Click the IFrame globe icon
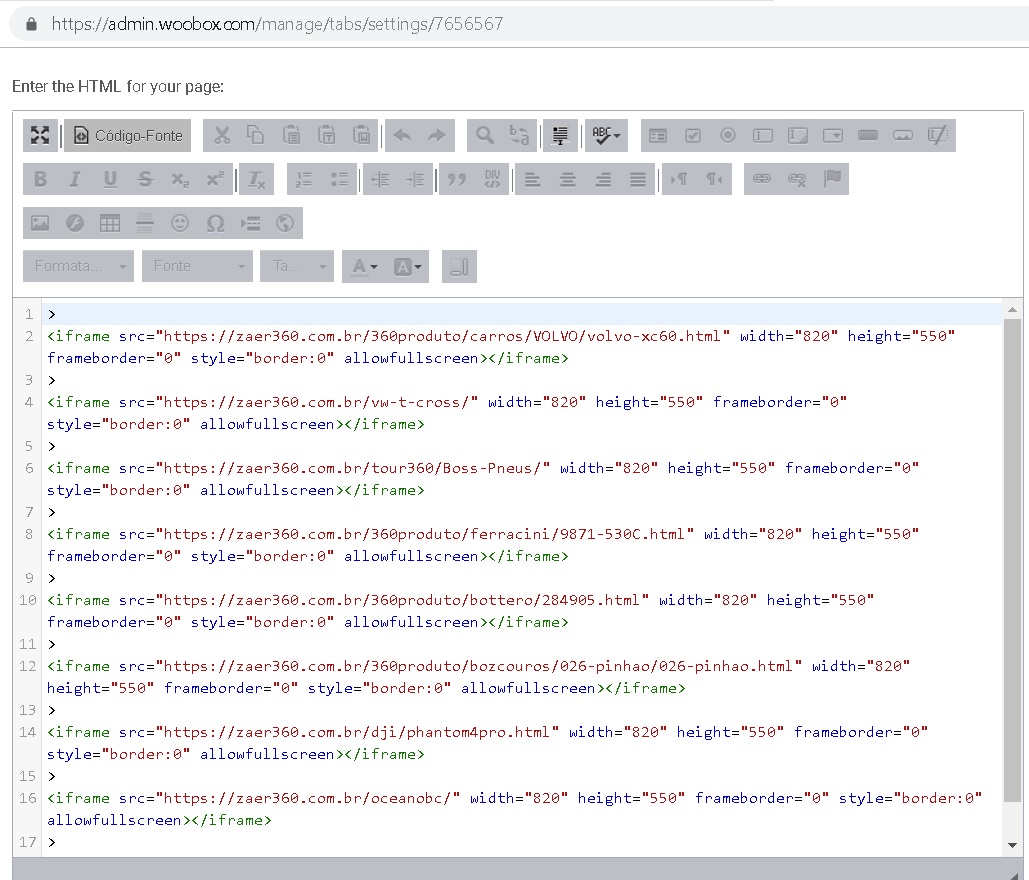 285,223
